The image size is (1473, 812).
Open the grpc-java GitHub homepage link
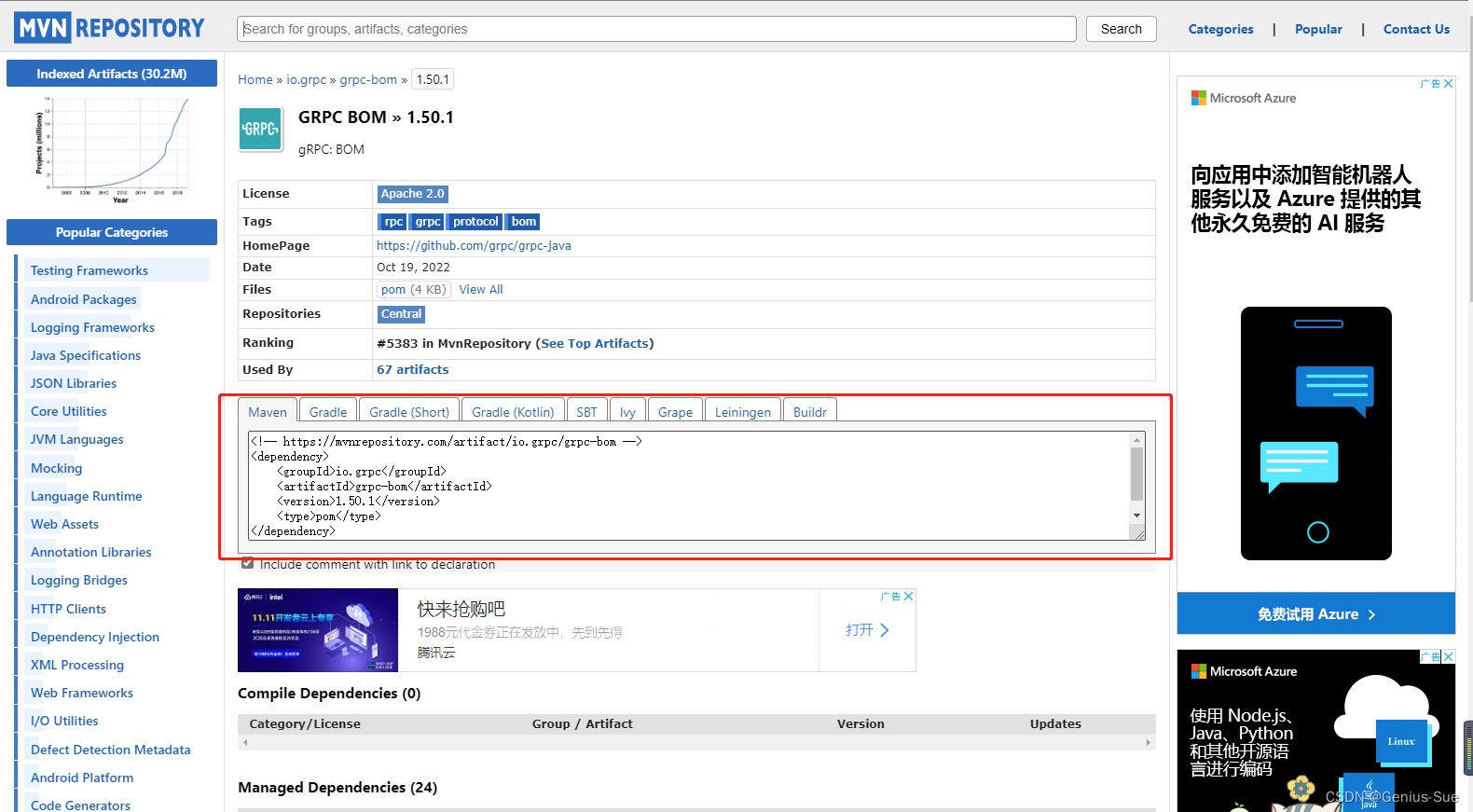click(474, 245)
